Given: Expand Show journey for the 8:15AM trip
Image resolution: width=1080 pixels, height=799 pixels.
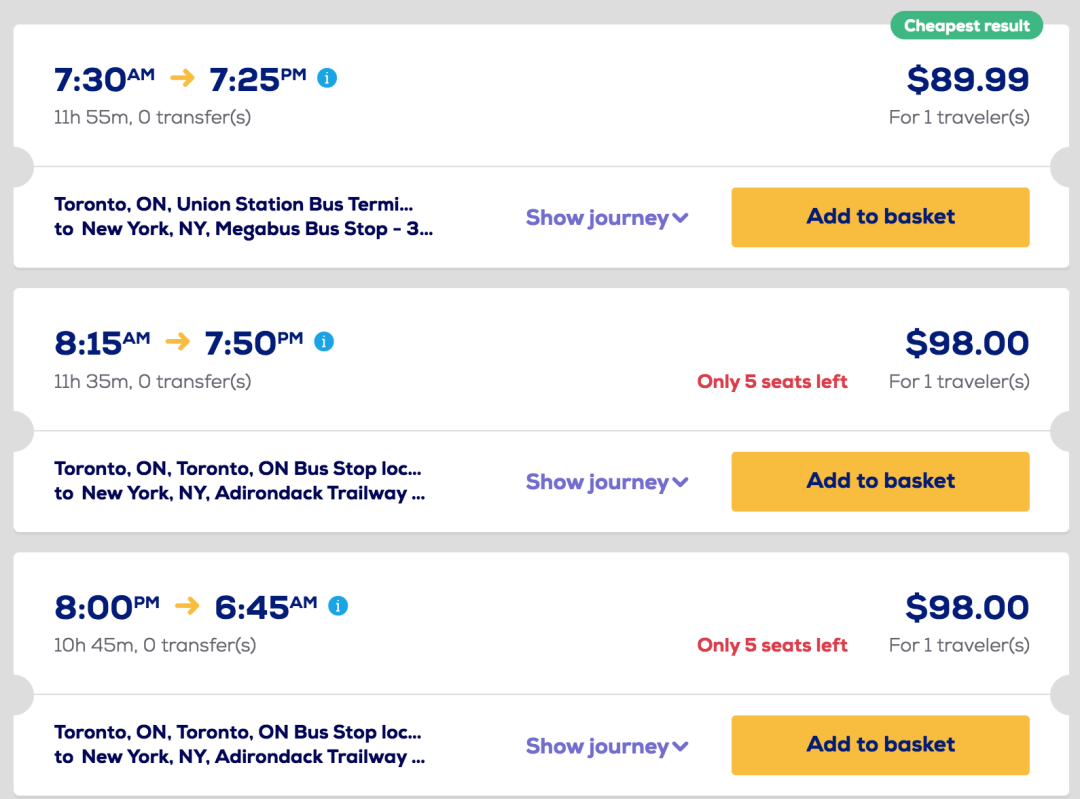Looking at the screenshot, I should [x=607, y=481].
